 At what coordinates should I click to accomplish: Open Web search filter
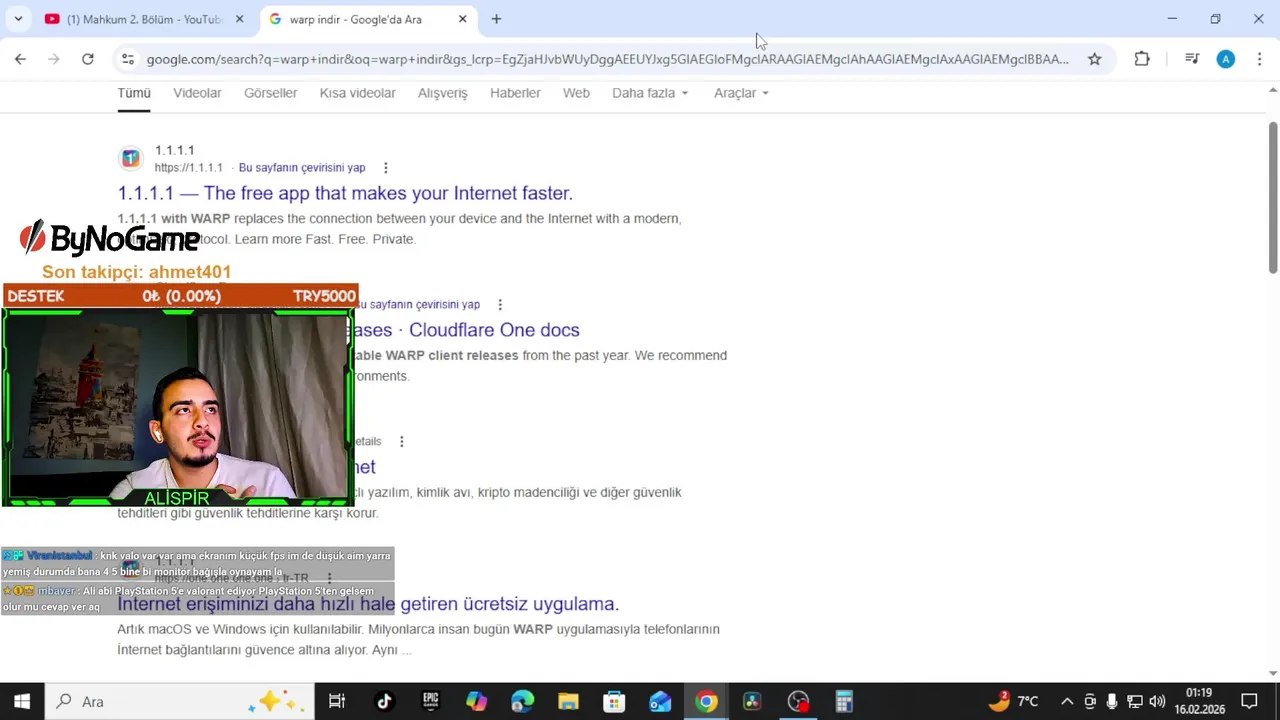click(576, 93)
